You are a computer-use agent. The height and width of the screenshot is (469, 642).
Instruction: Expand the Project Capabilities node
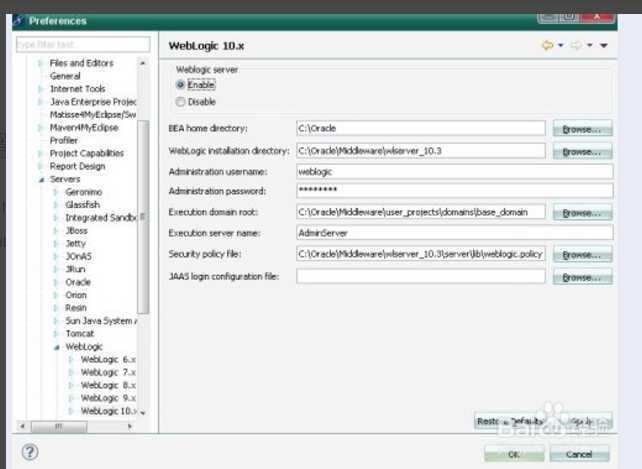pyautogui.click(x=40, y=153)
